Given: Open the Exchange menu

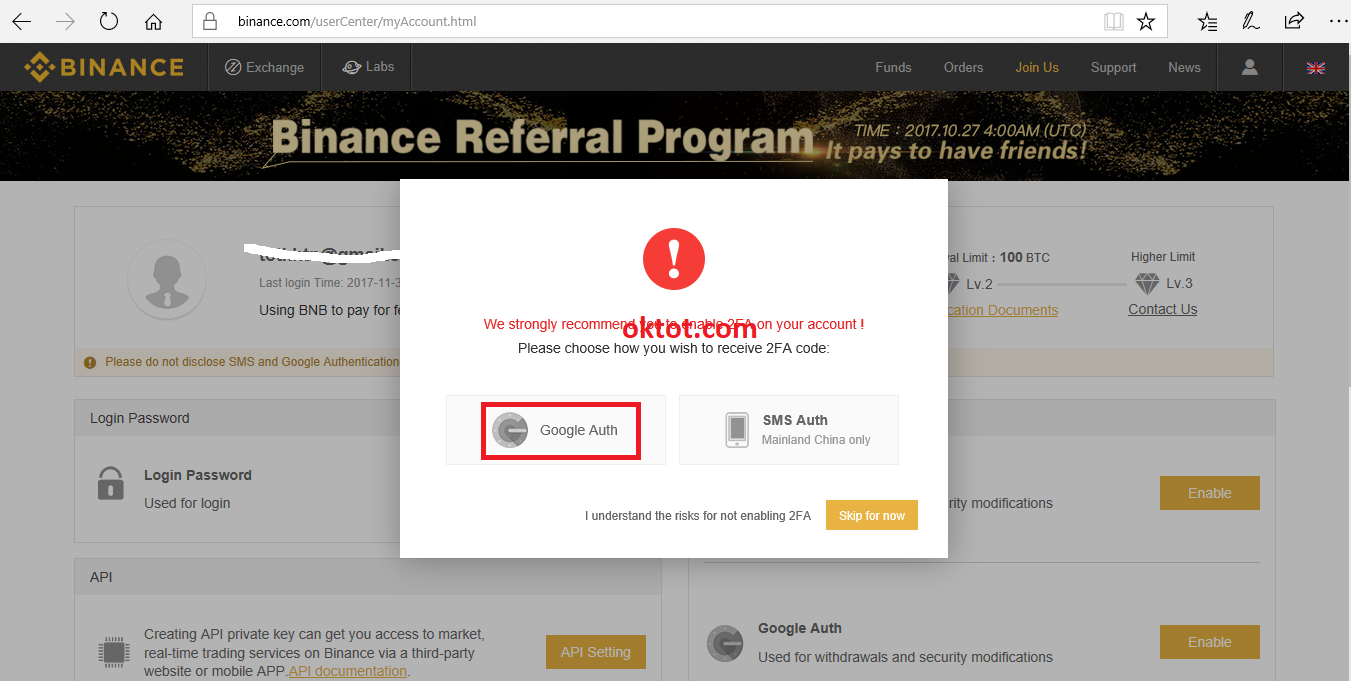Looking at the screenshot, I should [x=264, y=67].
